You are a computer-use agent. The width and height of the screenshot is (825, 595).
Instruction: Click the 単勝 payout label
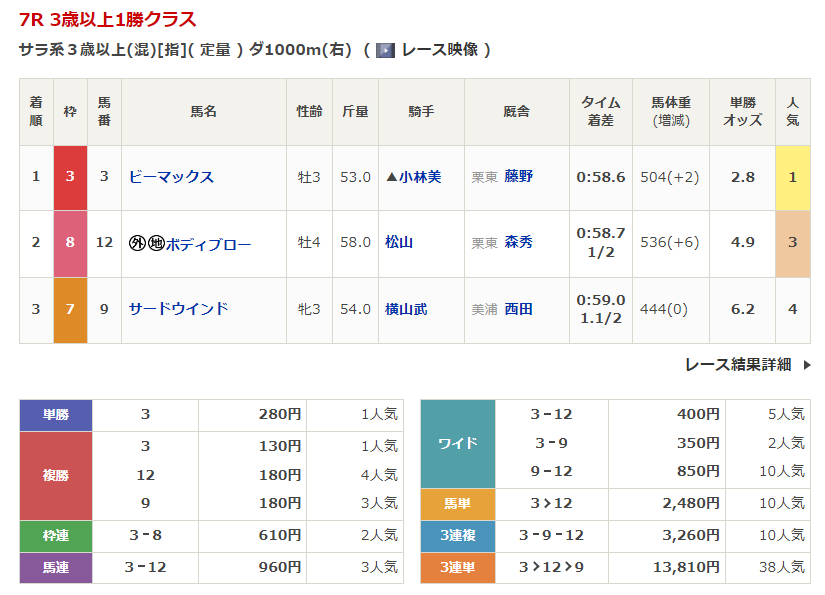point(56,415)
